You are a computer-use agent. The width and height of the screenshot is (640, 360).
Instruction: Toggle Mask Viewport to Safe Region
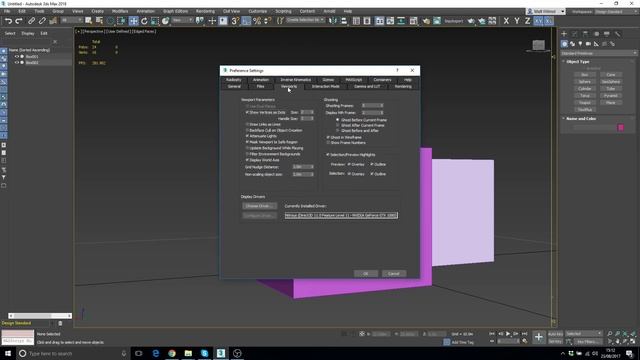[247, 142]
